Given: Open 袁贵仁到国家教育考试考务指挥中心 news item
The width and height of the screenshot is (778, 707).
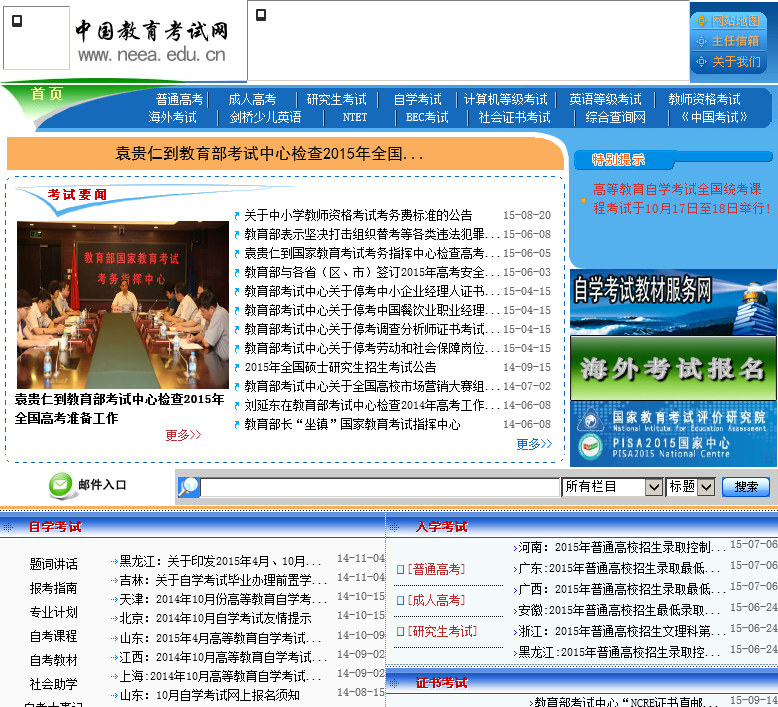Looking at the screenshot, I should click(372, 254).
